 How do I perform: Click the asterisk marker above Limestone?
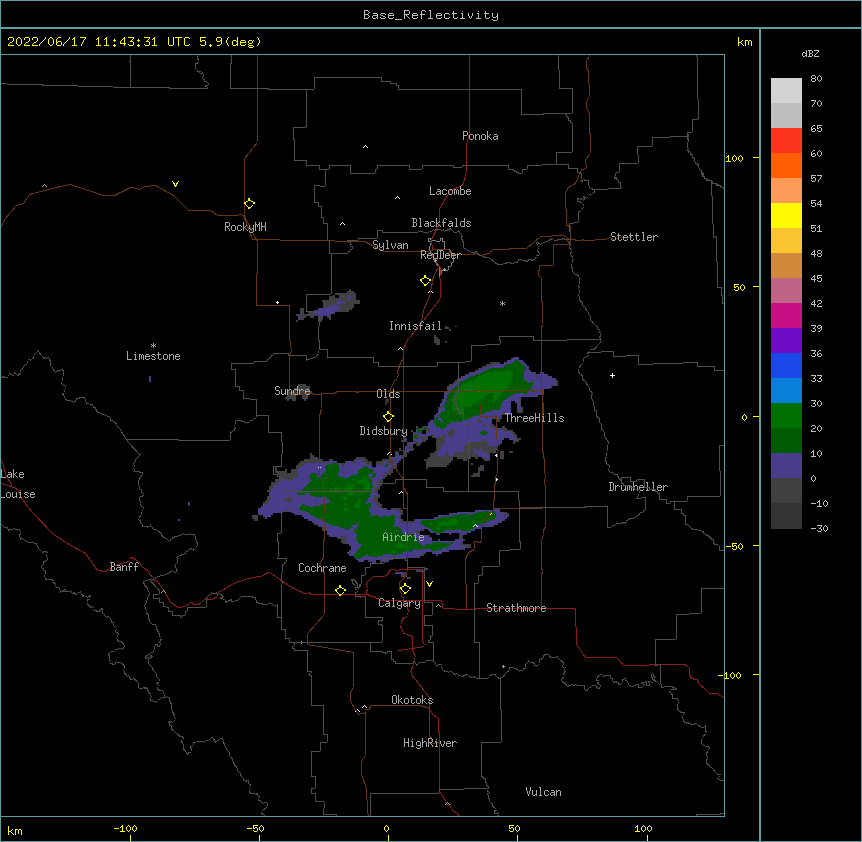[153, 346]
